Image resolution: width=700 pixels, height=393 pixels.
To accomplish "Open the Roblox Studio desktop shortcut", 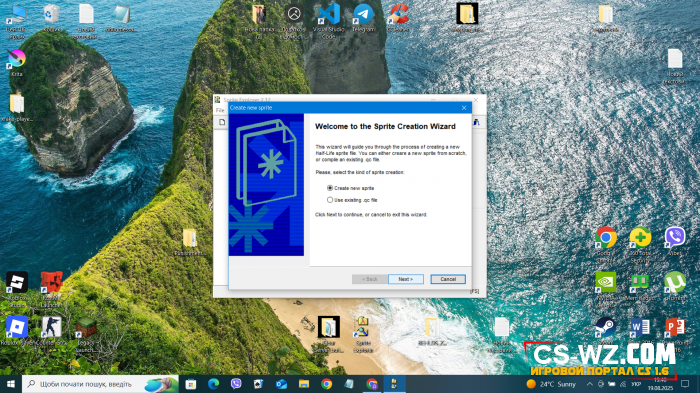I will 17,289.
